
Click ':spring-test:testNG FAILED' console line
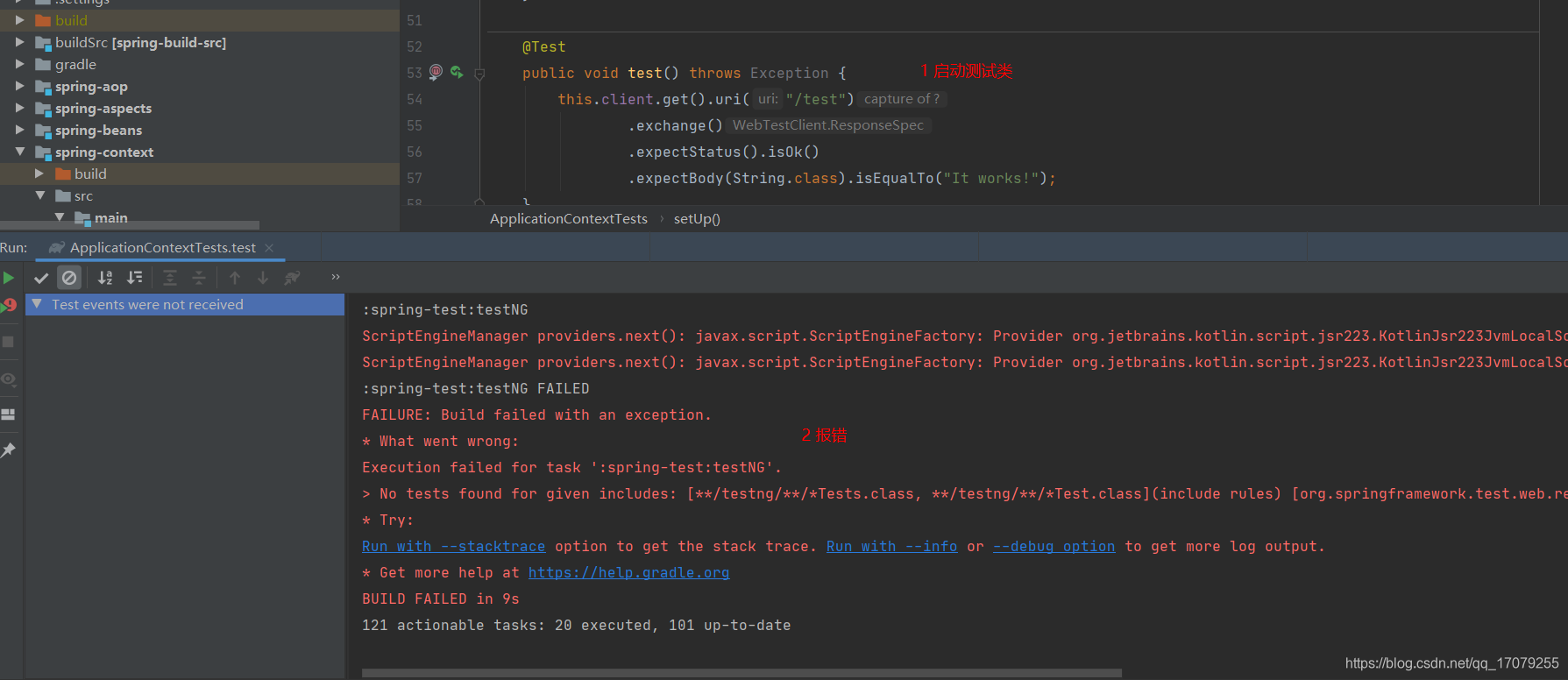point(476,389)
